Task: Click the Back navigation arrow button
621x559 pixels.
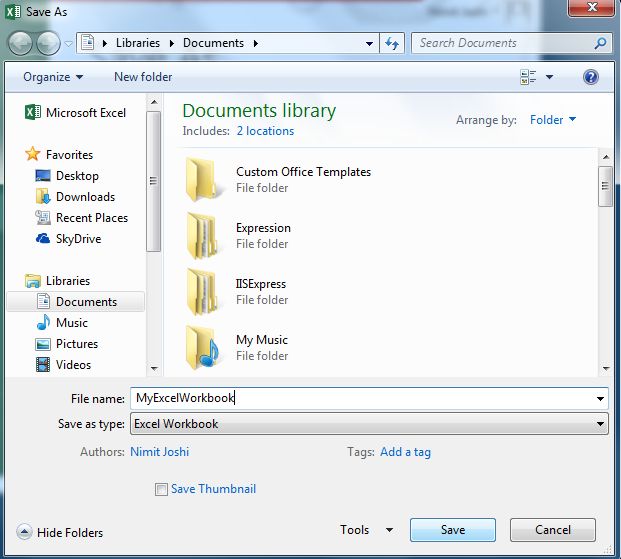Action: pos(20,43)
